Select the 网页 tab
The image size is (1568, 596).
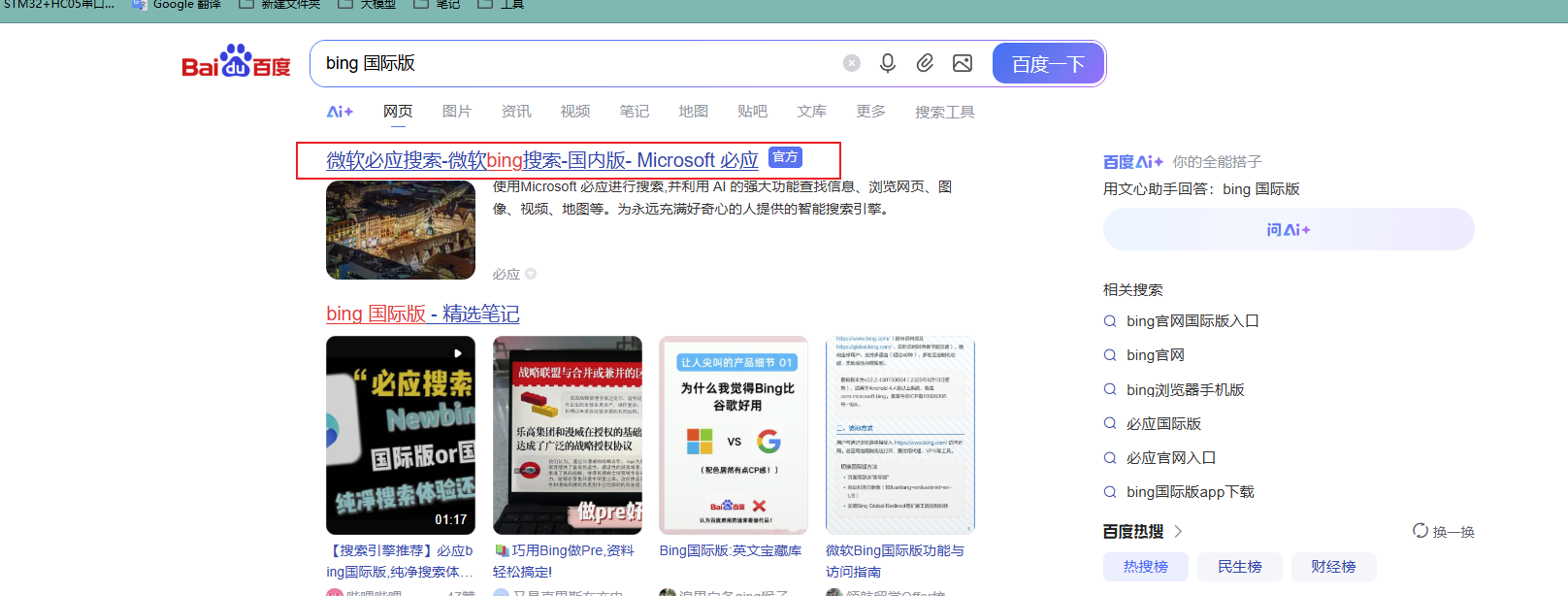coord(398,112)
